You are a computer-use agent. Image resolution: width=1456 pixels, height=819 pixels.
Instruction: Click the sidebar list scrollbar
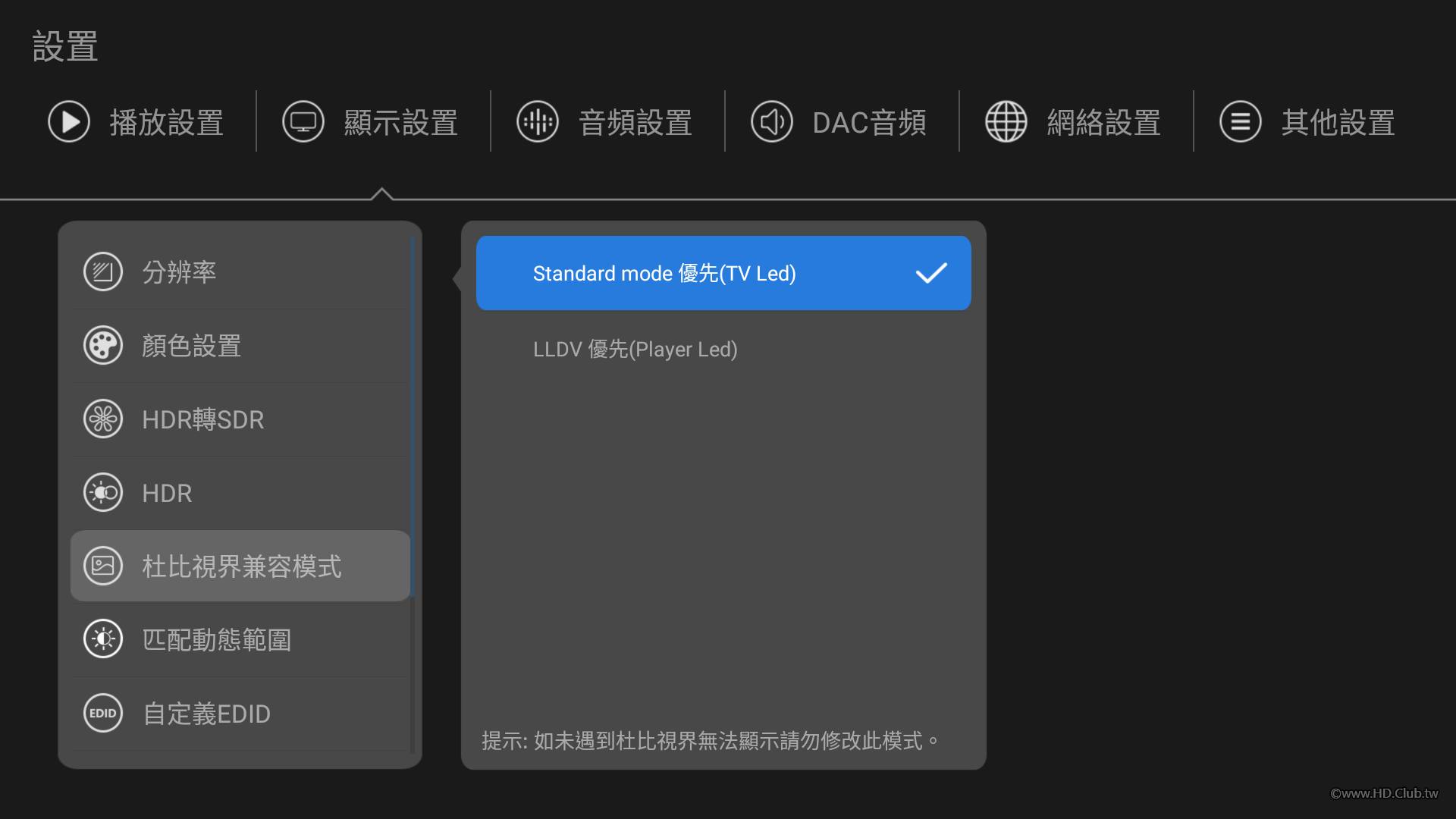[x=413, y=417]
